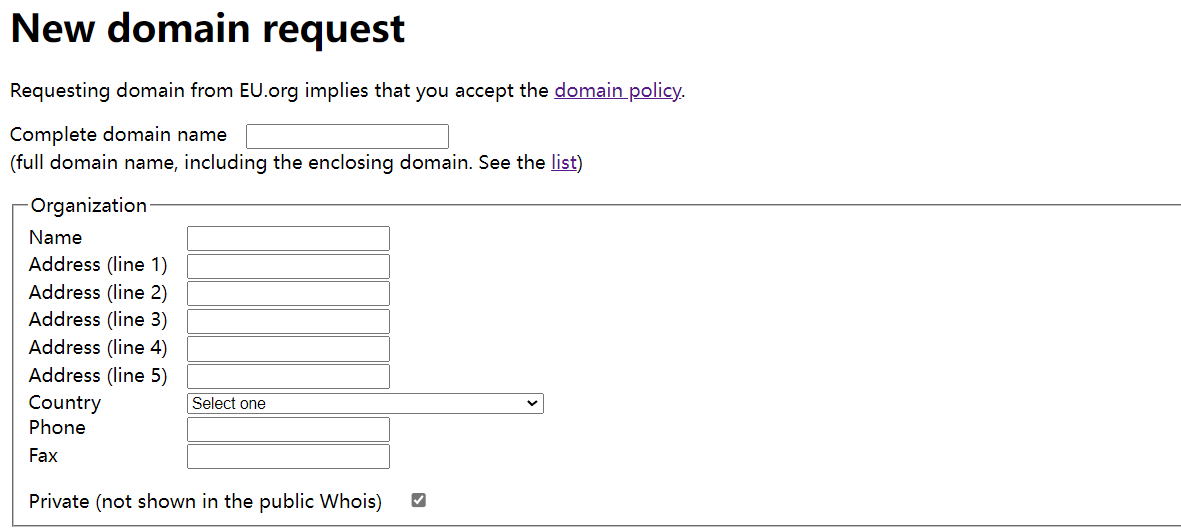
Task: Uncheck the Private Whois checkbox
Action: (419, 500)
